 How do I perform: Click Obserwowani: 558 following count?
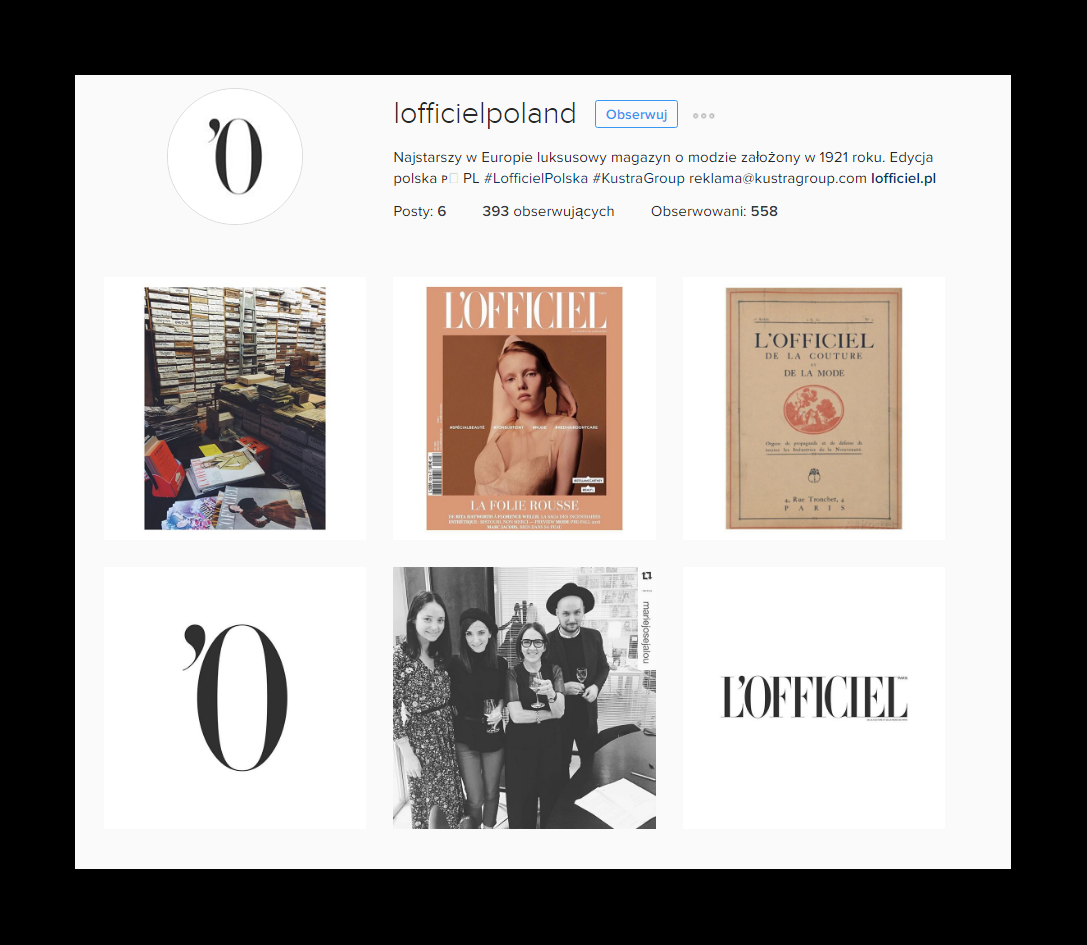click(714, 211)
